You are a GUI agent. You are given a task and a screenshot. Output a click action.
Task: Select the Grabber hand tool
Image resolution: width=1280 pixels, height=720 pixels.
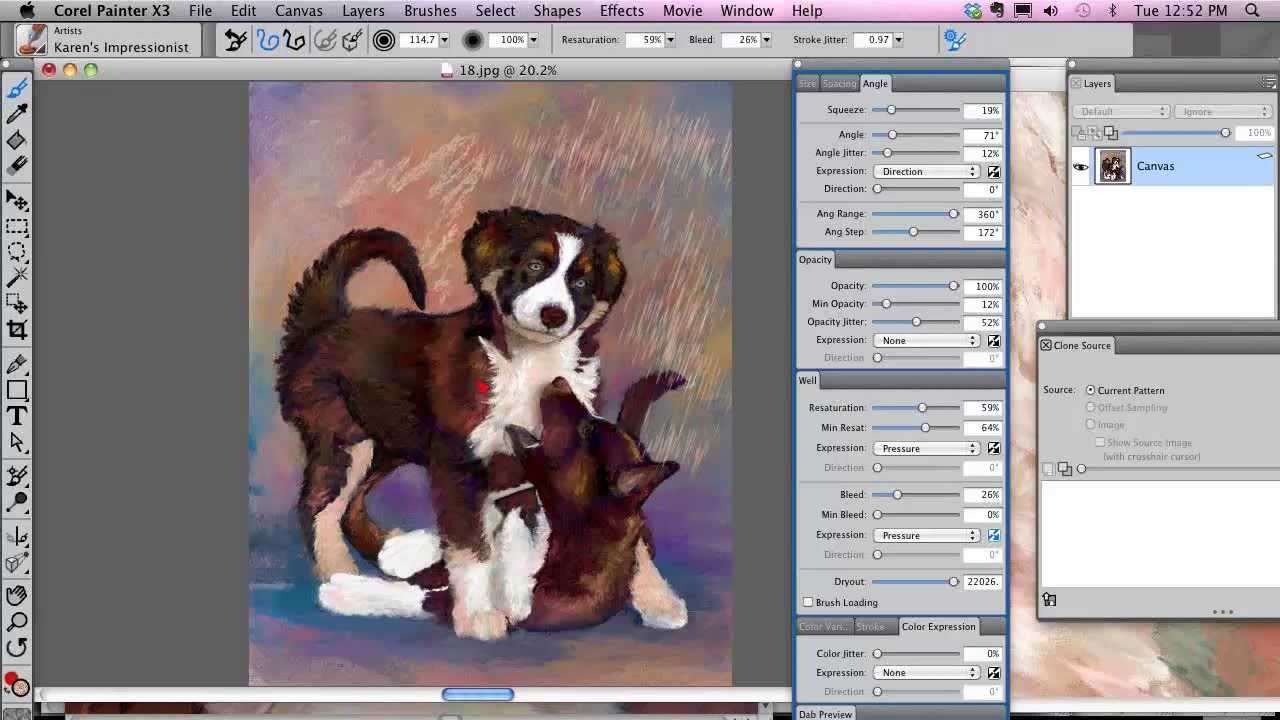(x=17, y=596)
